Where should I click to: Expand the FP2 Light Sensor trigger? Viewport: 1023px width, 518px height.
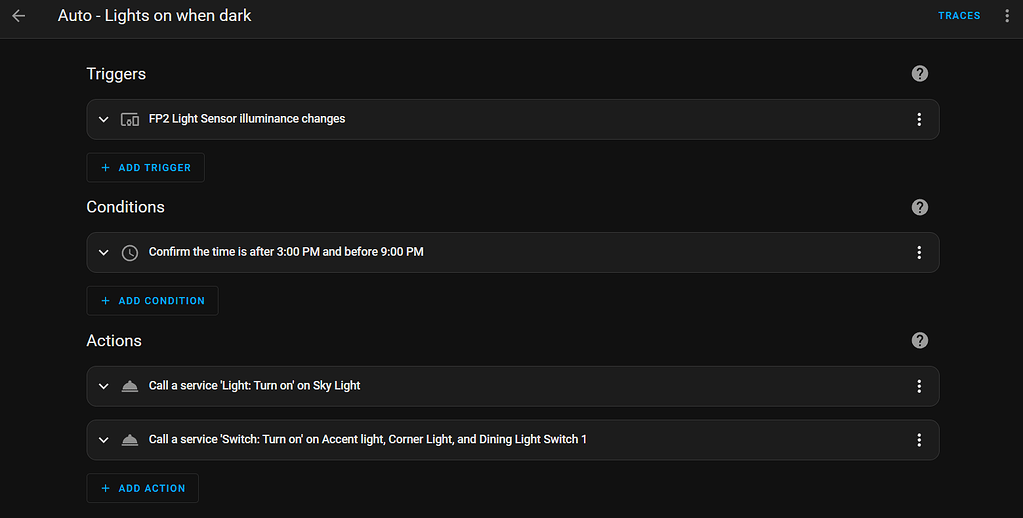103,119
